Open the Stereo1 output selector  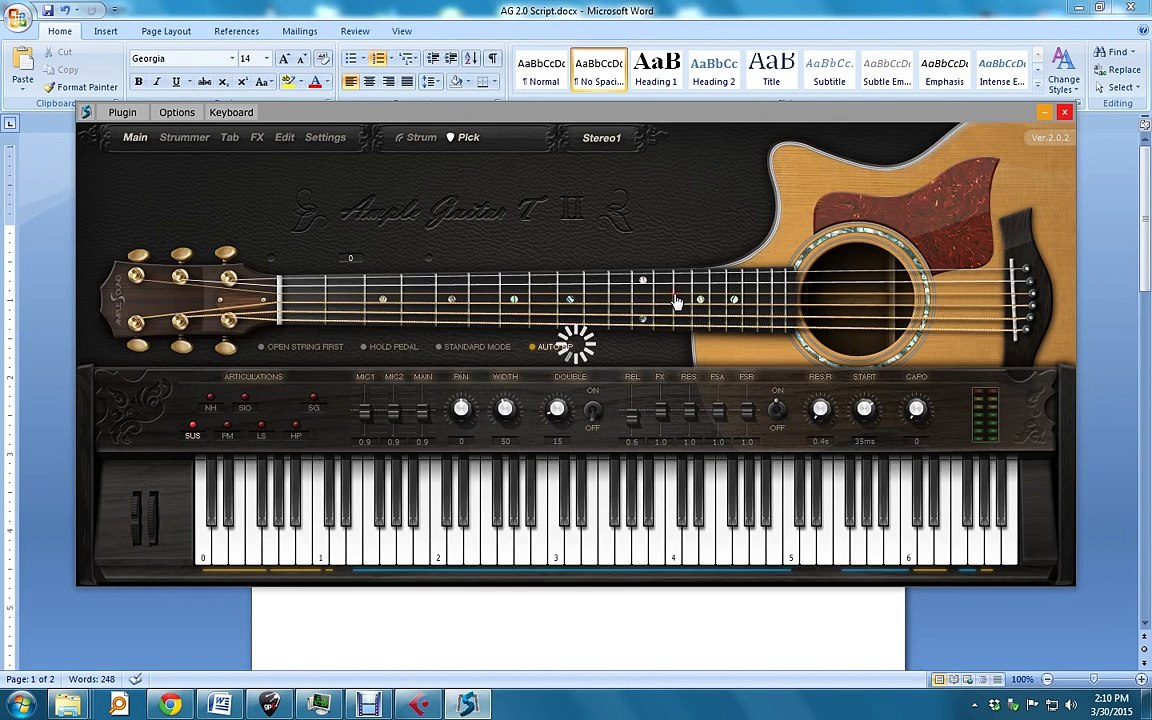(x=602, y=137)
